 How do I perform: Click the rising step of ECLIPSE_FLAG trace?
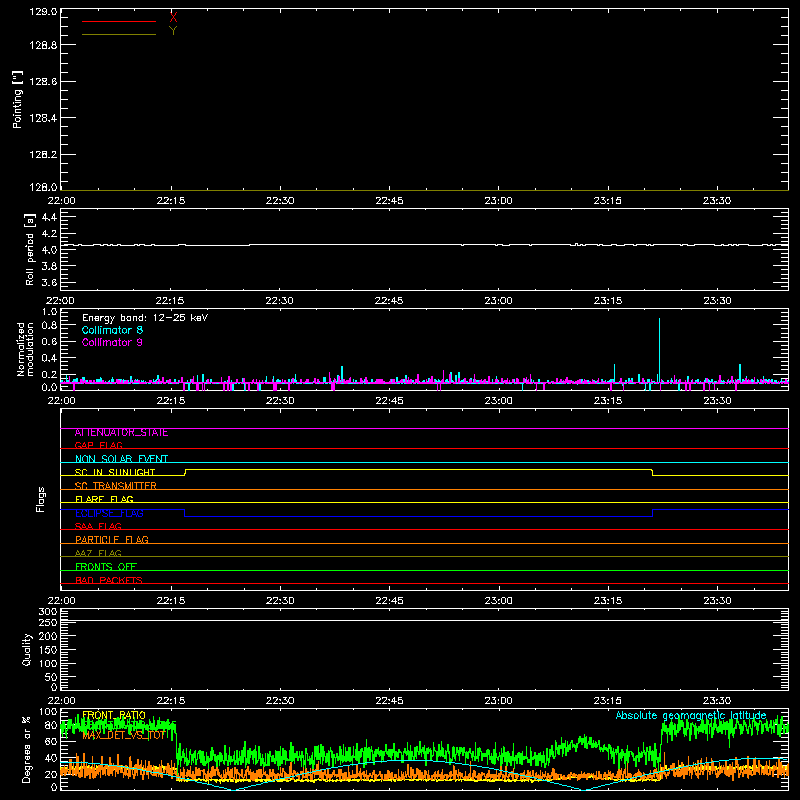pos(653,513)
